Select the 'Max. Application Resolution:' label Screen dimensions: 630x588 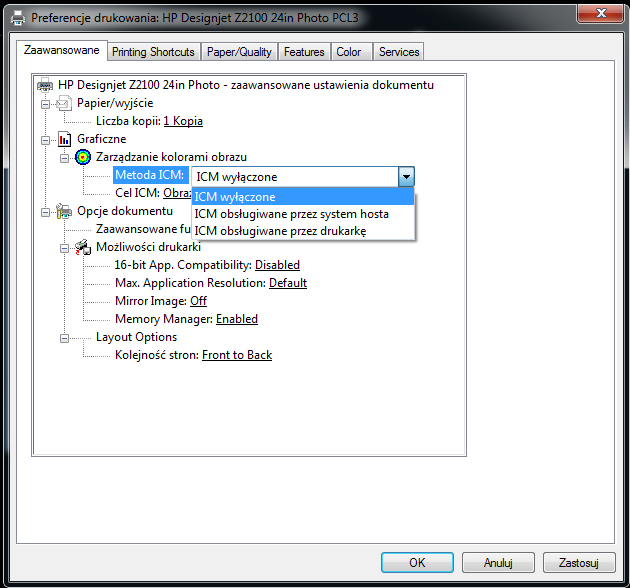190,283
